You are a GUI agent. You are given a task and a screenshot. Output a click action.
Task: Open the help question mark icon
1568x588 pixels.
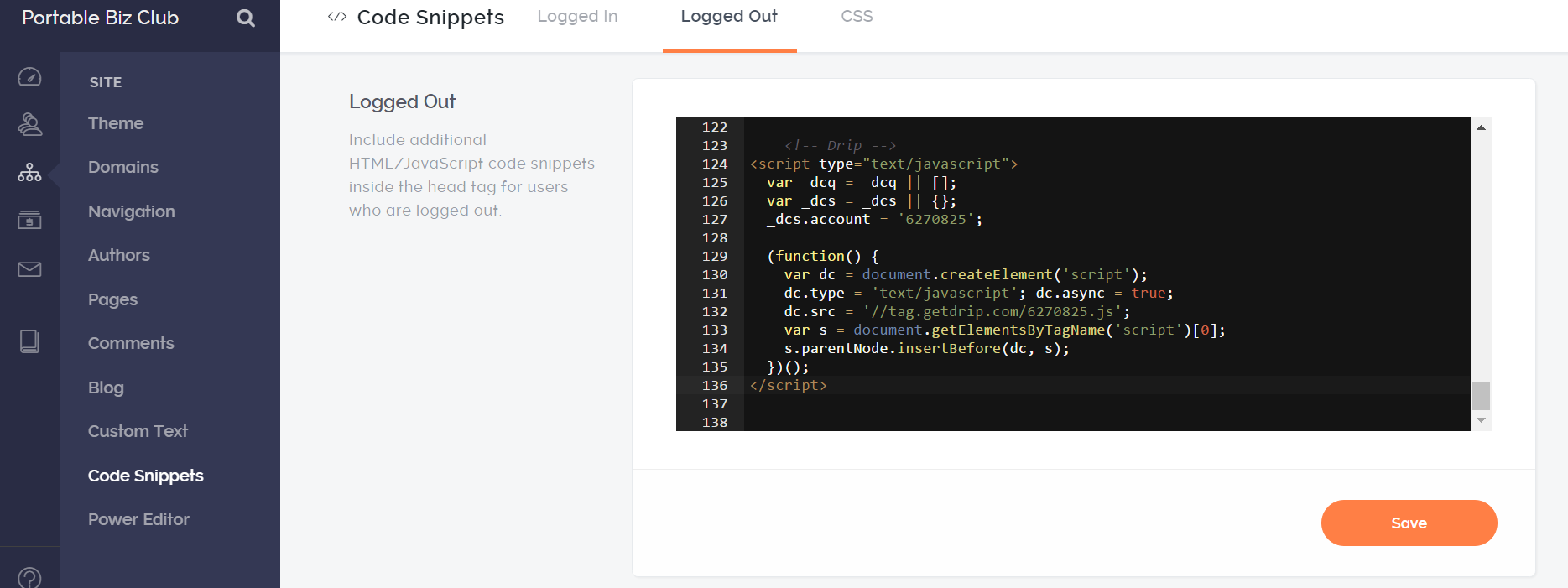coord(29,578)
